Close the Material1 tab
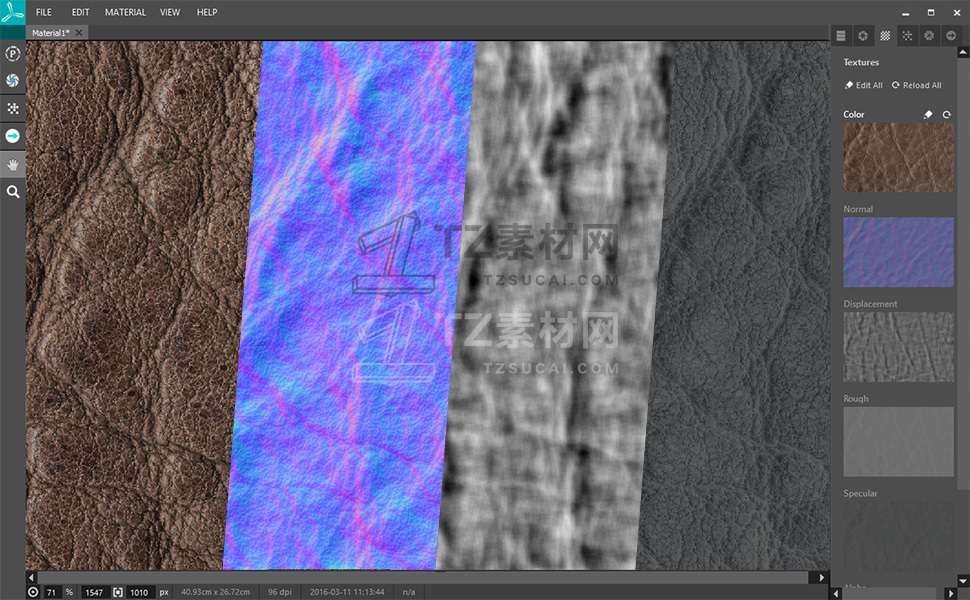Viewport: 970px width, 600px height. [x=79, y=33]
